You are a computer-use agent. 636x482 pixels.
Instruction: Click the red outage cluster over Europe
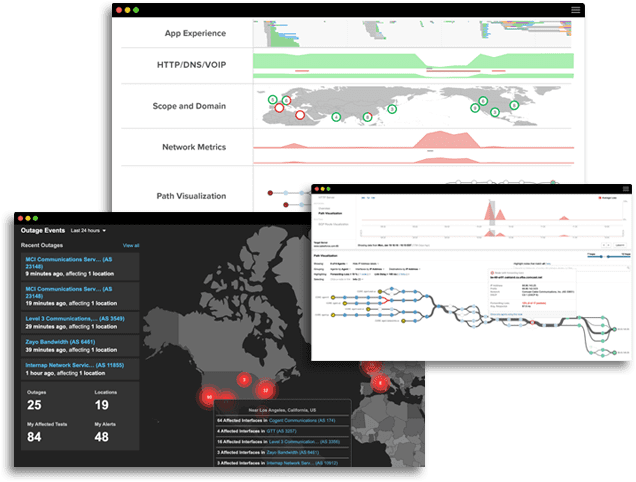[x=379, y=382]
